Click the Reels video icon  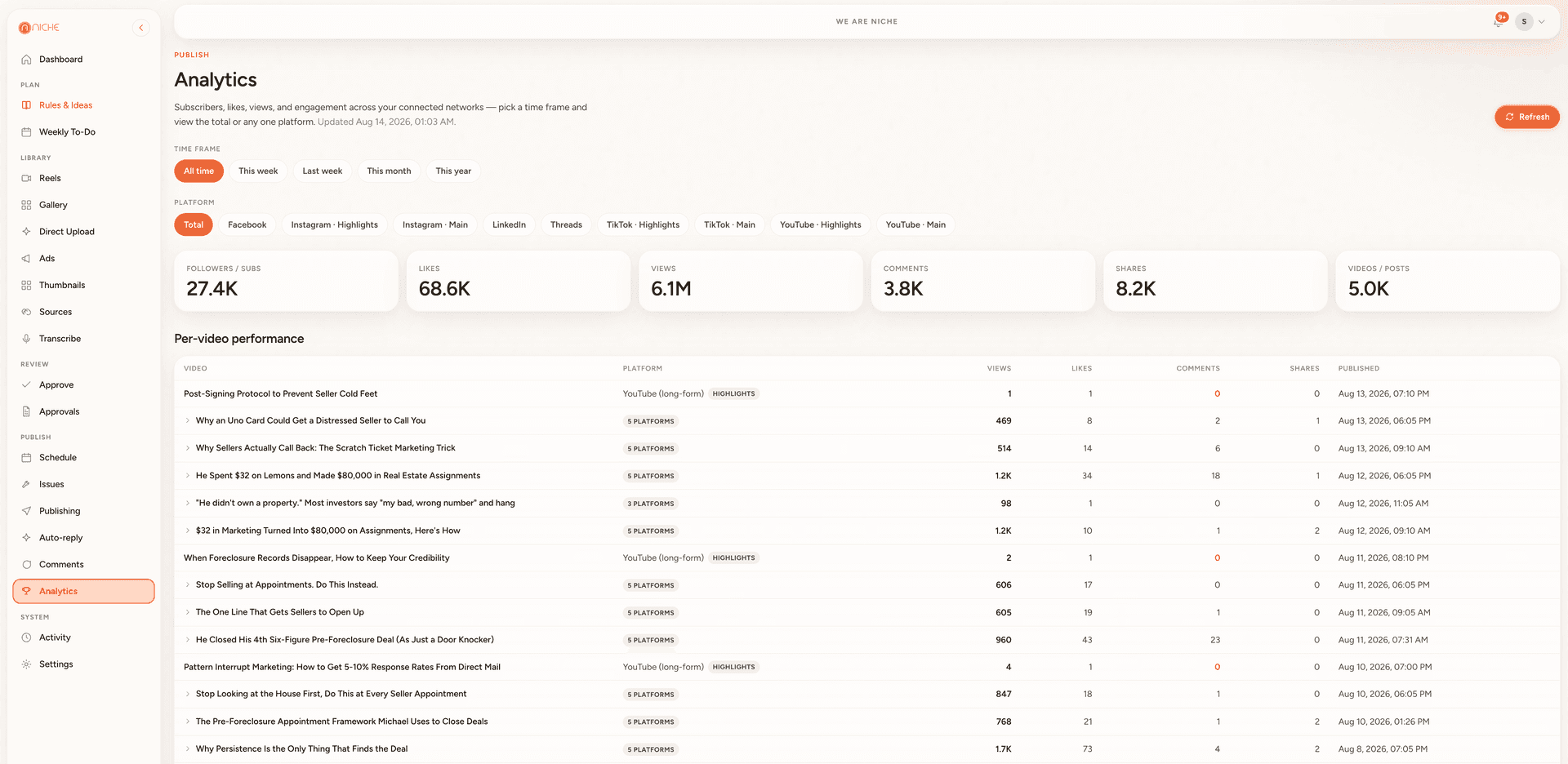pyautogui.click(x=26, y=178)
